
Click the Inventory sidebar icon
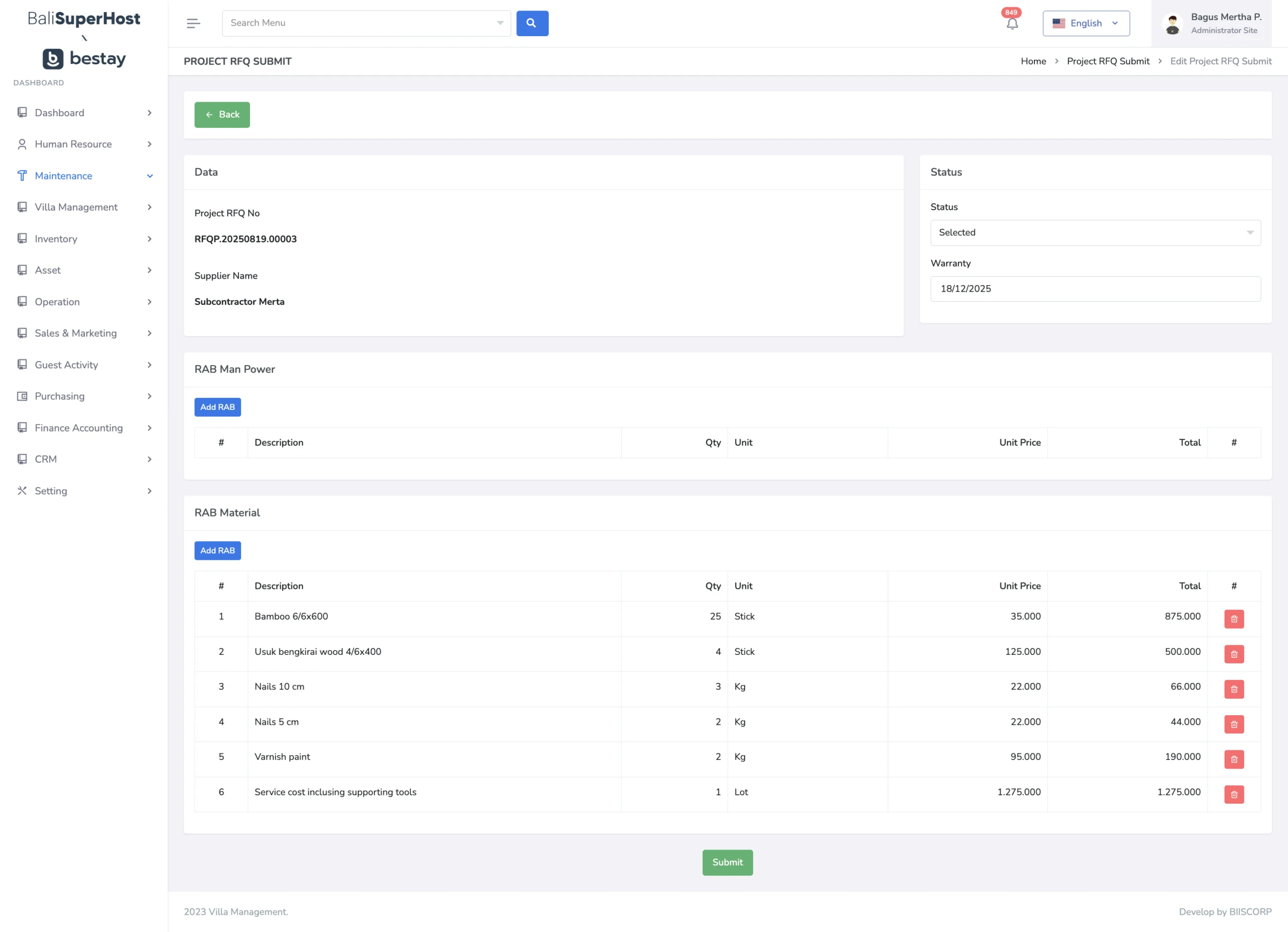tap(22, 239)
